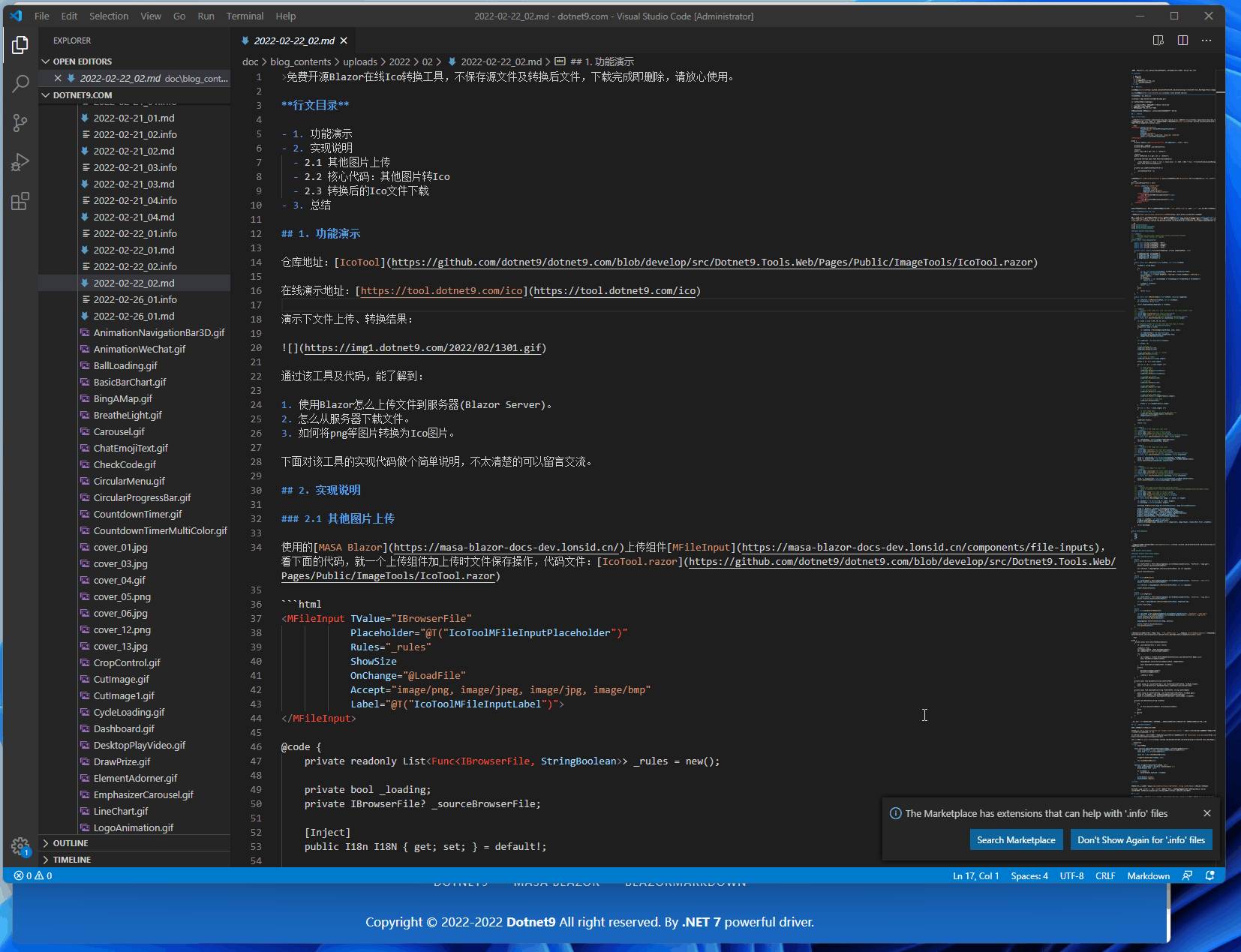Click the '2022' breadcrumb segment
The width and height of the screenshot is (1241, 952).
point(399,62)
